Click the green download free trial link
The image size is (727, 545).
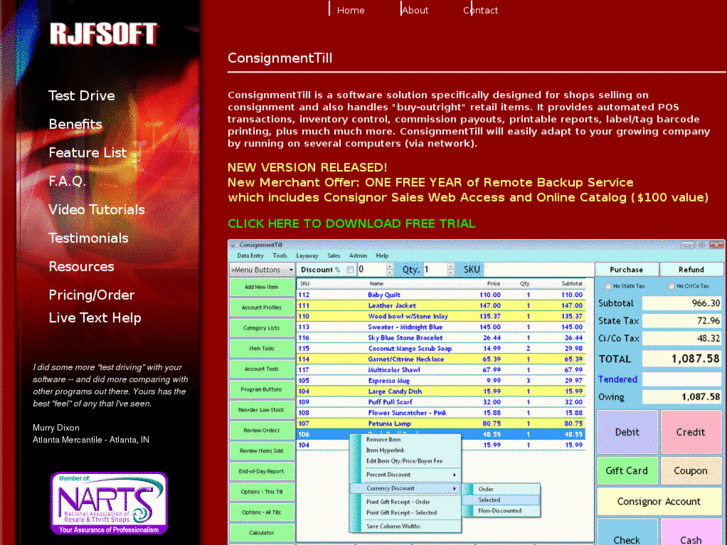point(351,224)
